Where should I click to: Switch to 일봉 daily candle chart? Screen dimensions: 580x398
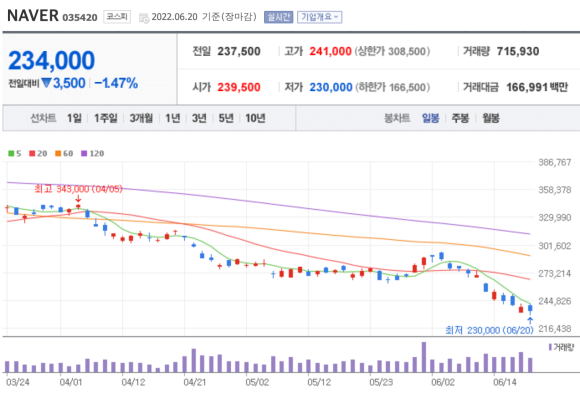click(x=431, y=118)
